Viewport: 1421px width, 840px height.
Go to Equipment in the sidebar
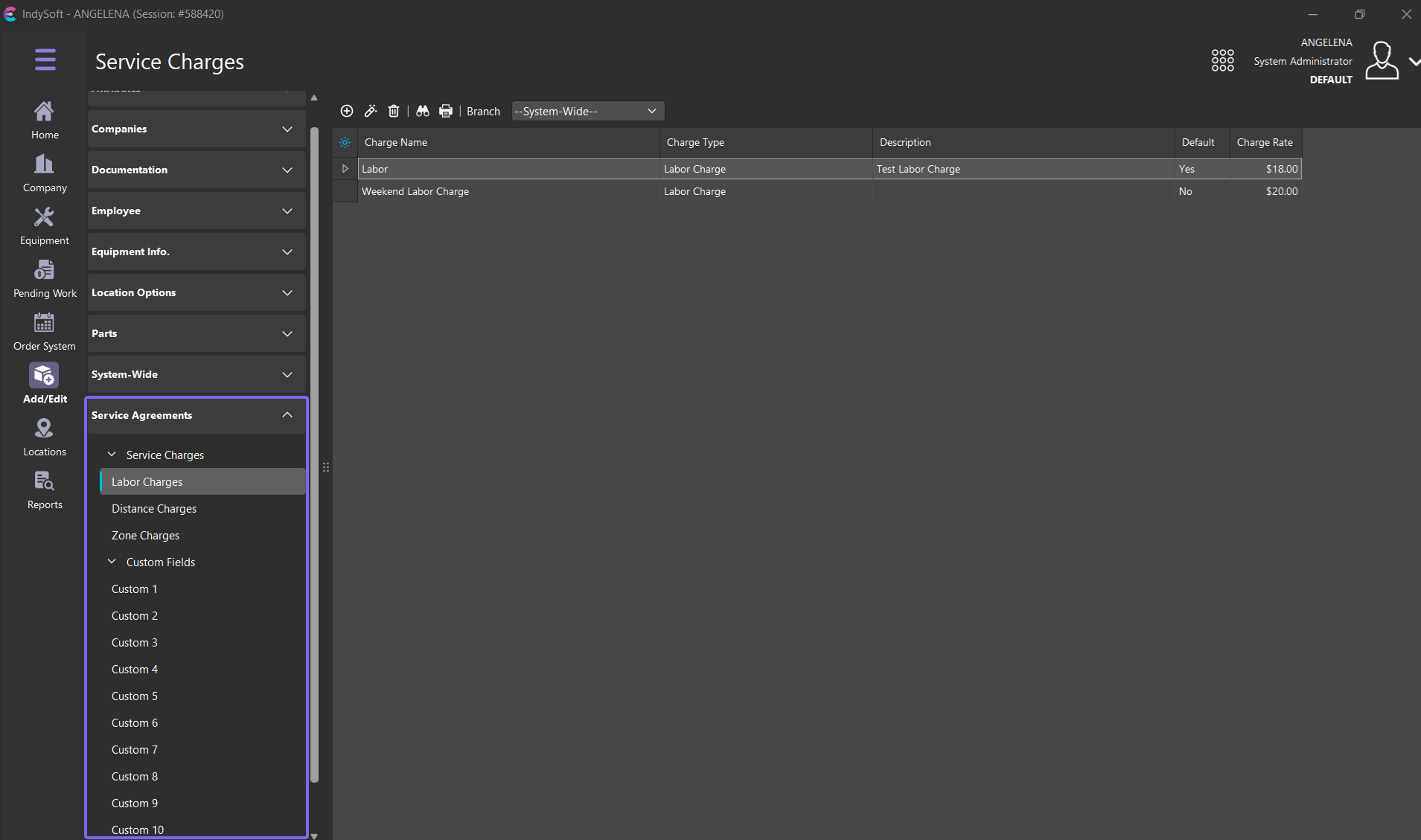pyautogui.click(x=45, y=226)
